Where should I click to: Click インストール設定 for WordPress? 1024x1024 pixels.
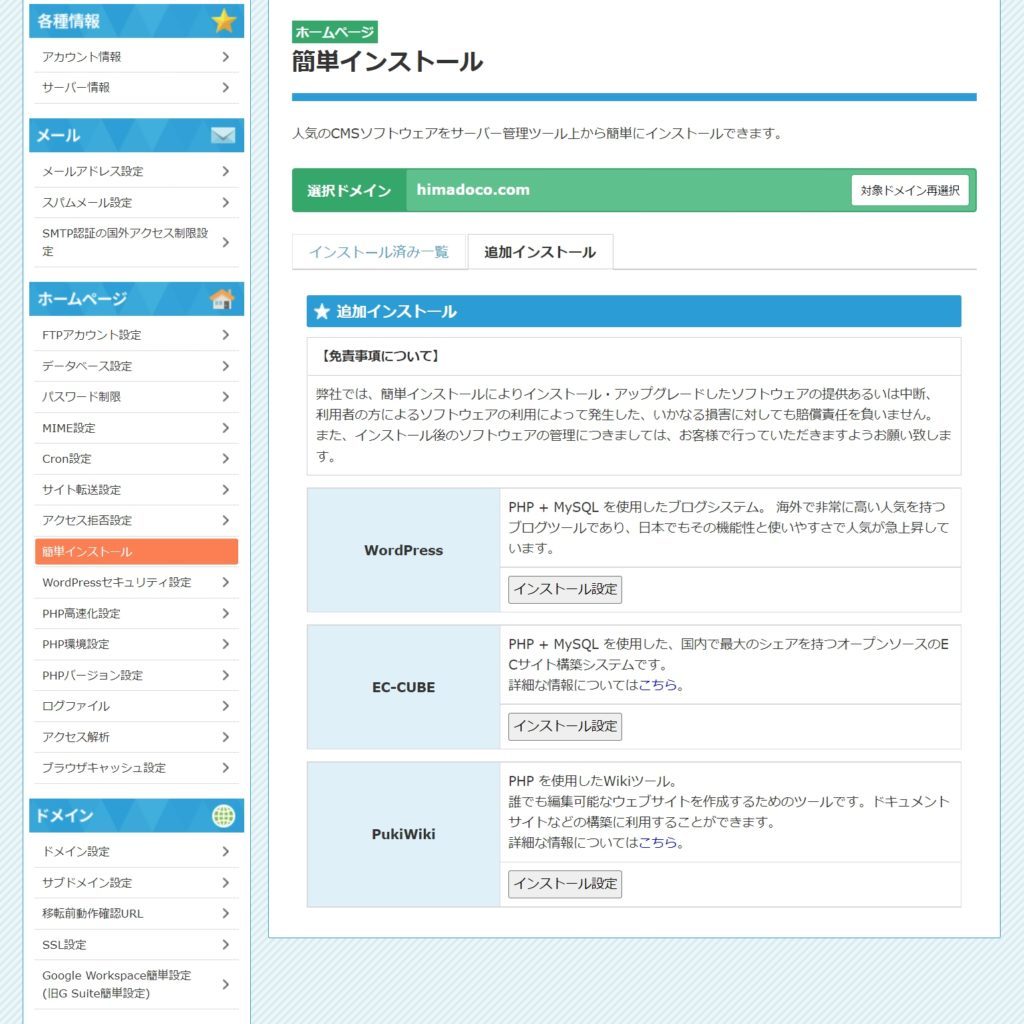tap(565, 589)
